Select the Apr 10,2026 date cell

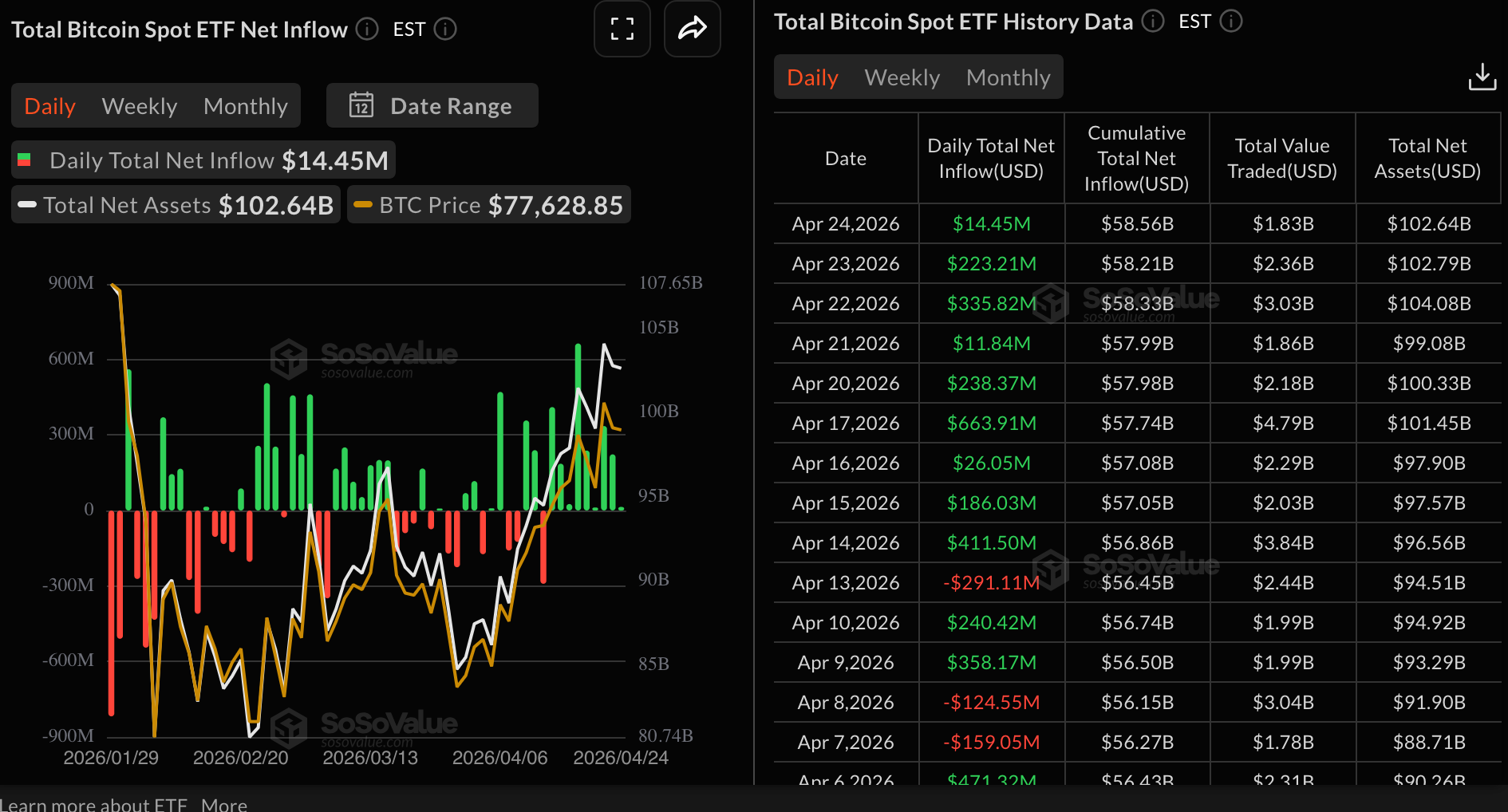click(x=846, y=622)
